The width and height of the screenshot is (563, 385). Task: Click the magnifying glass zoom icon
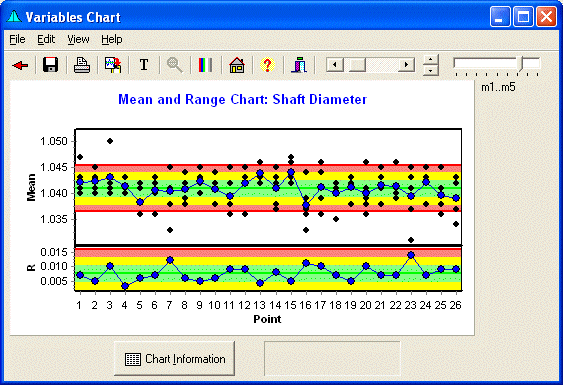(x=175, y=65)
